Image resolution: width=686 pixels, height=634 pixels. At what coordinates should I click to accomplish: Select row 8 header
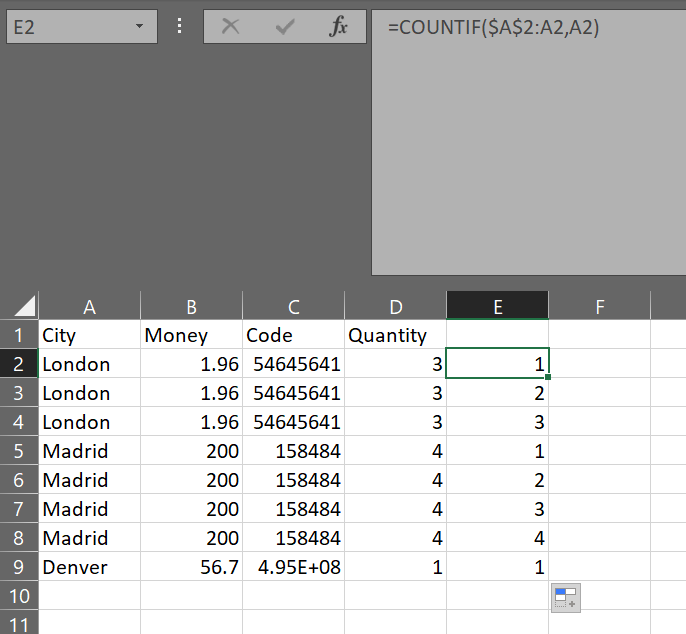click(x=19, y=537)
